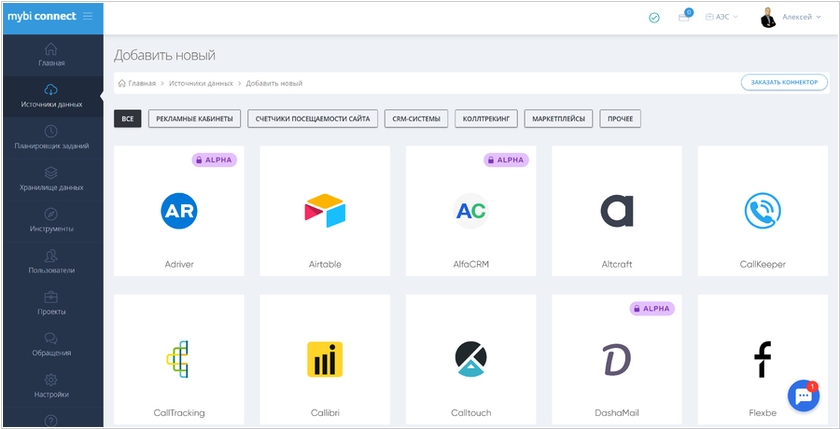This screenshot has height=429, width=840.
Task: Open Пользователи people icon
Action: coord(51,255)
